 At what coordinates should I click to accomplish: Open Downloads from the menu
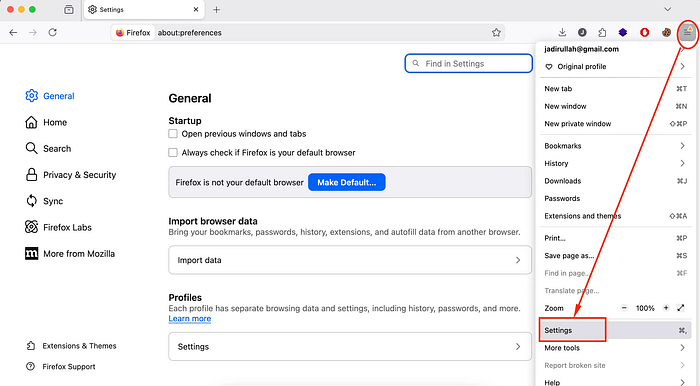coord(616,181)
